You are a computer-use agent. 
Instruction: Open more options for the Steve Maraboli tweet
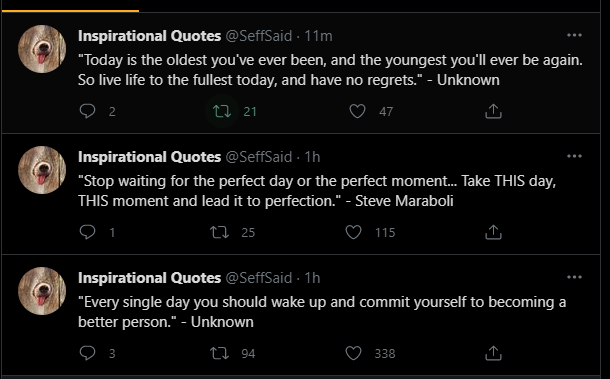[x=574, y=156]
